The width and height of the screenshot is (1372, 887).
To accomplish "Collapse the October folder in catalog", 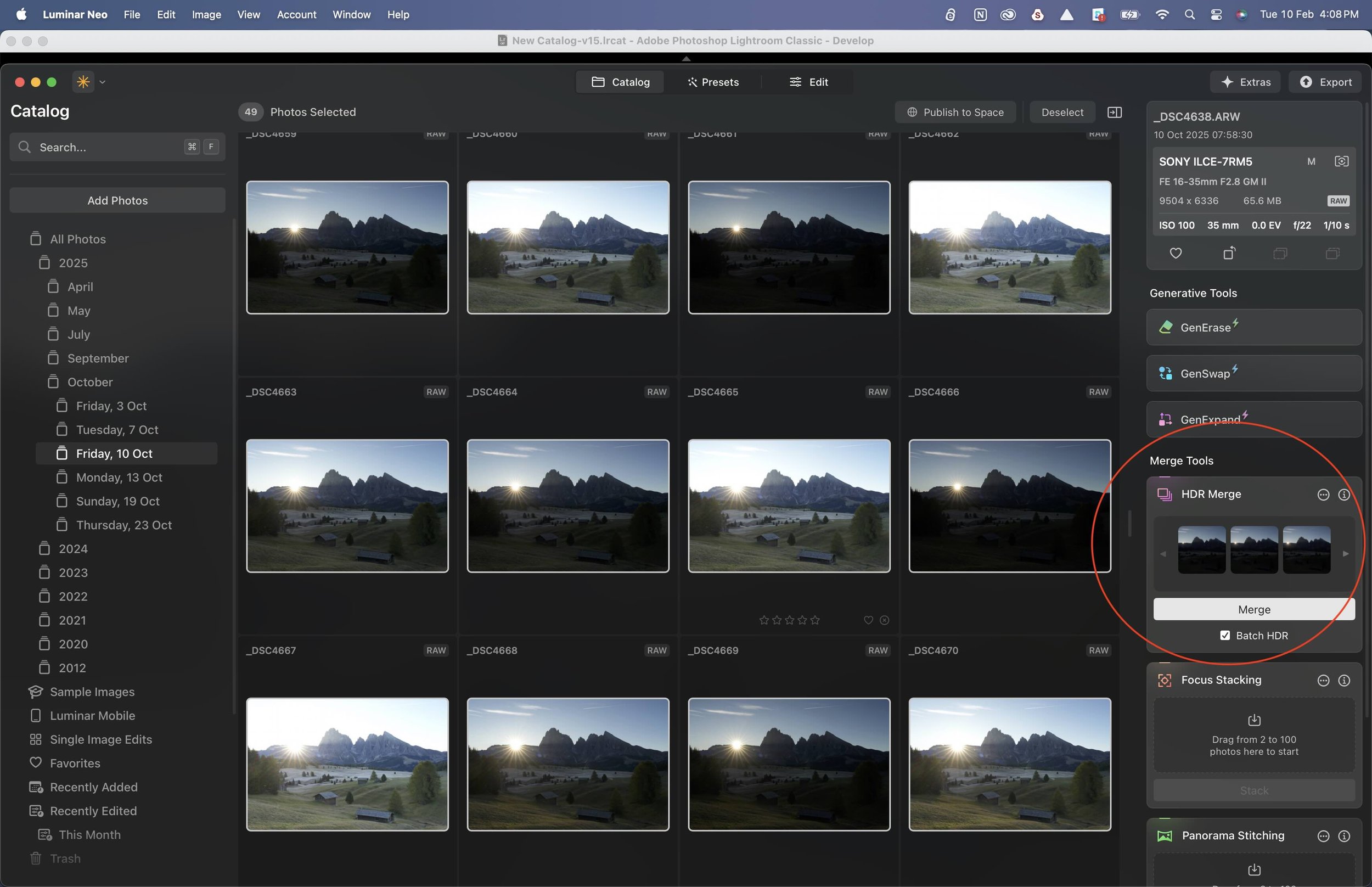I will (x=89, y=383).
